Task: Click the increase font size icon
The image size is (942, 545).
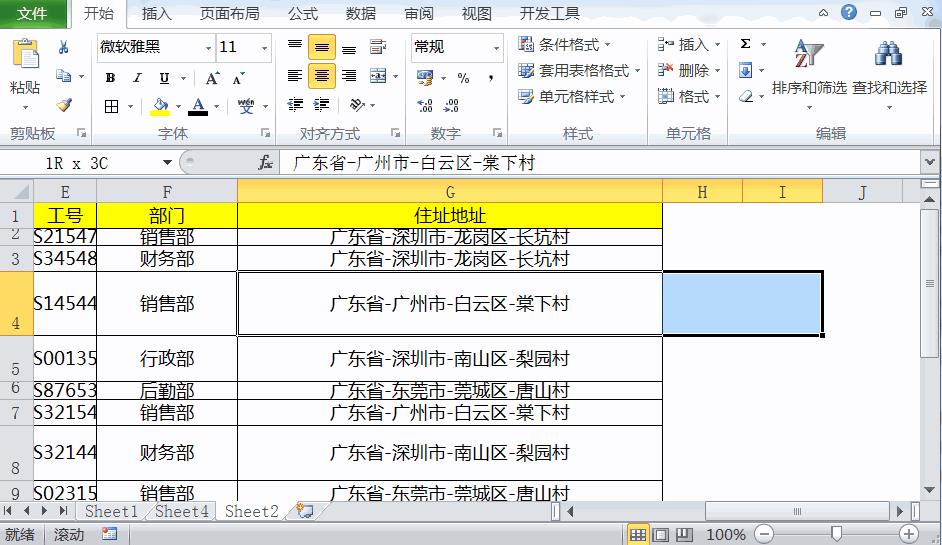Action: [212, 78]
